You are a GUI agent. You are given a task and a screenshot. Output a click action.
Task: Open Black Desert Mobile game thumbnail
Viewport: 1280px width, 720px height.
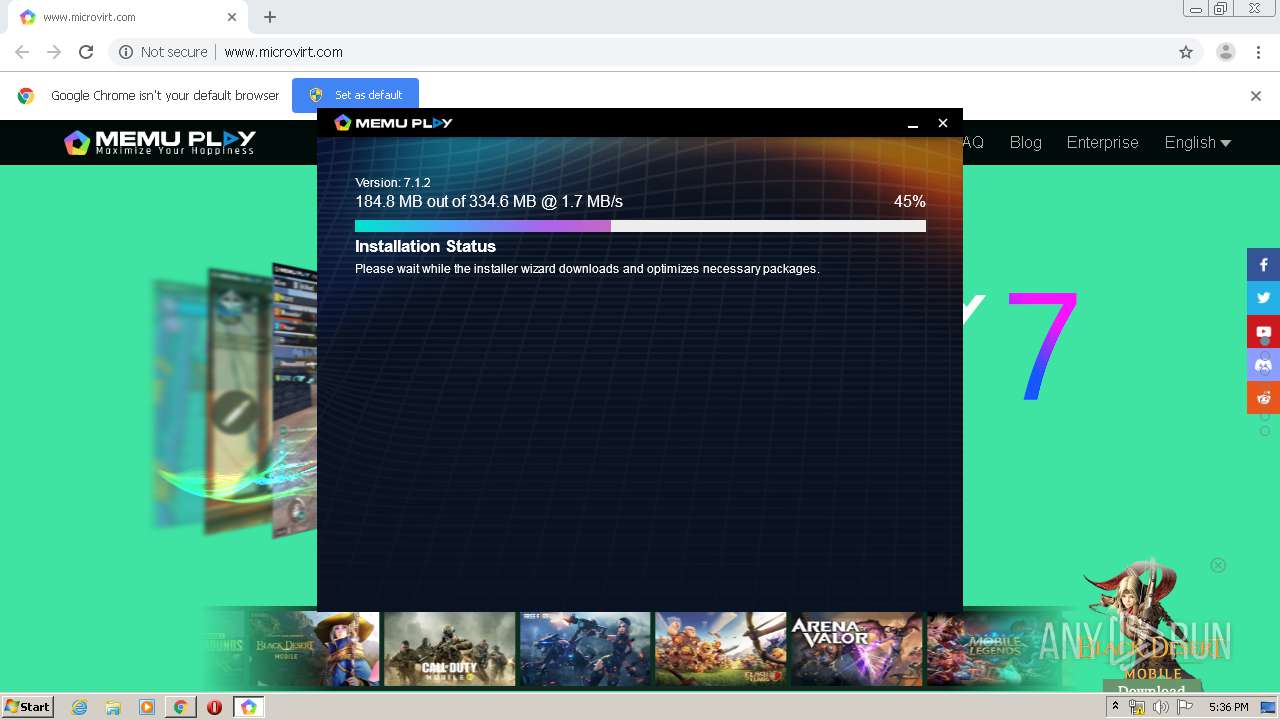(x=313, y=649)
